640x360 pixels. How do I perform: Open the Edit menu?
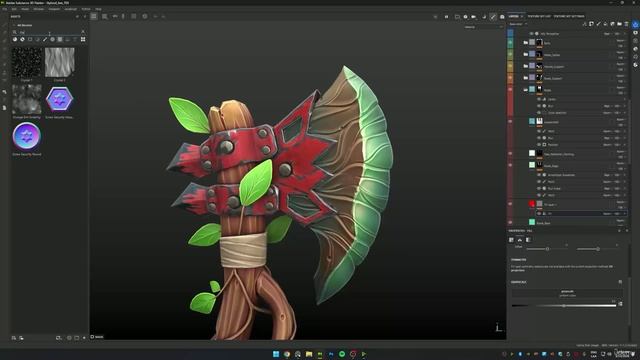pyautogui.click(x=14, y=9)
